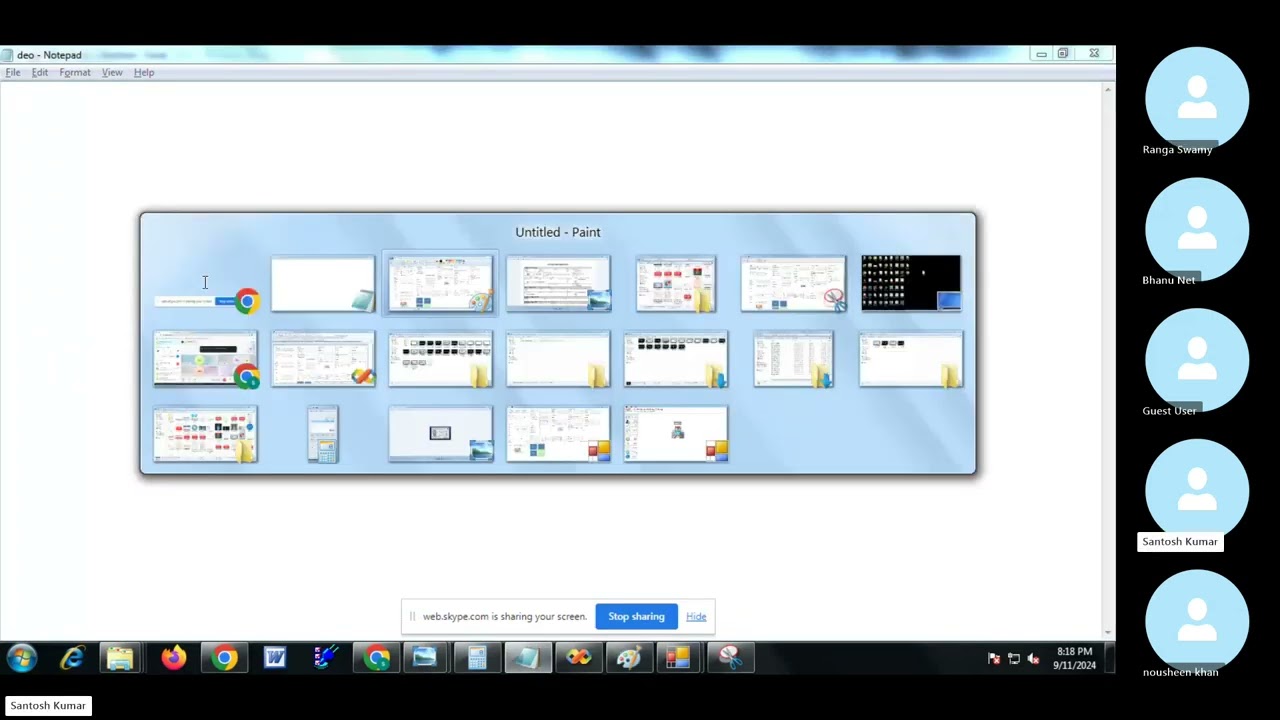Screen dimensions: 1280x720
Task: Switch to the Photo Viewer thumbnail showing a document
Action: point(558,284)
